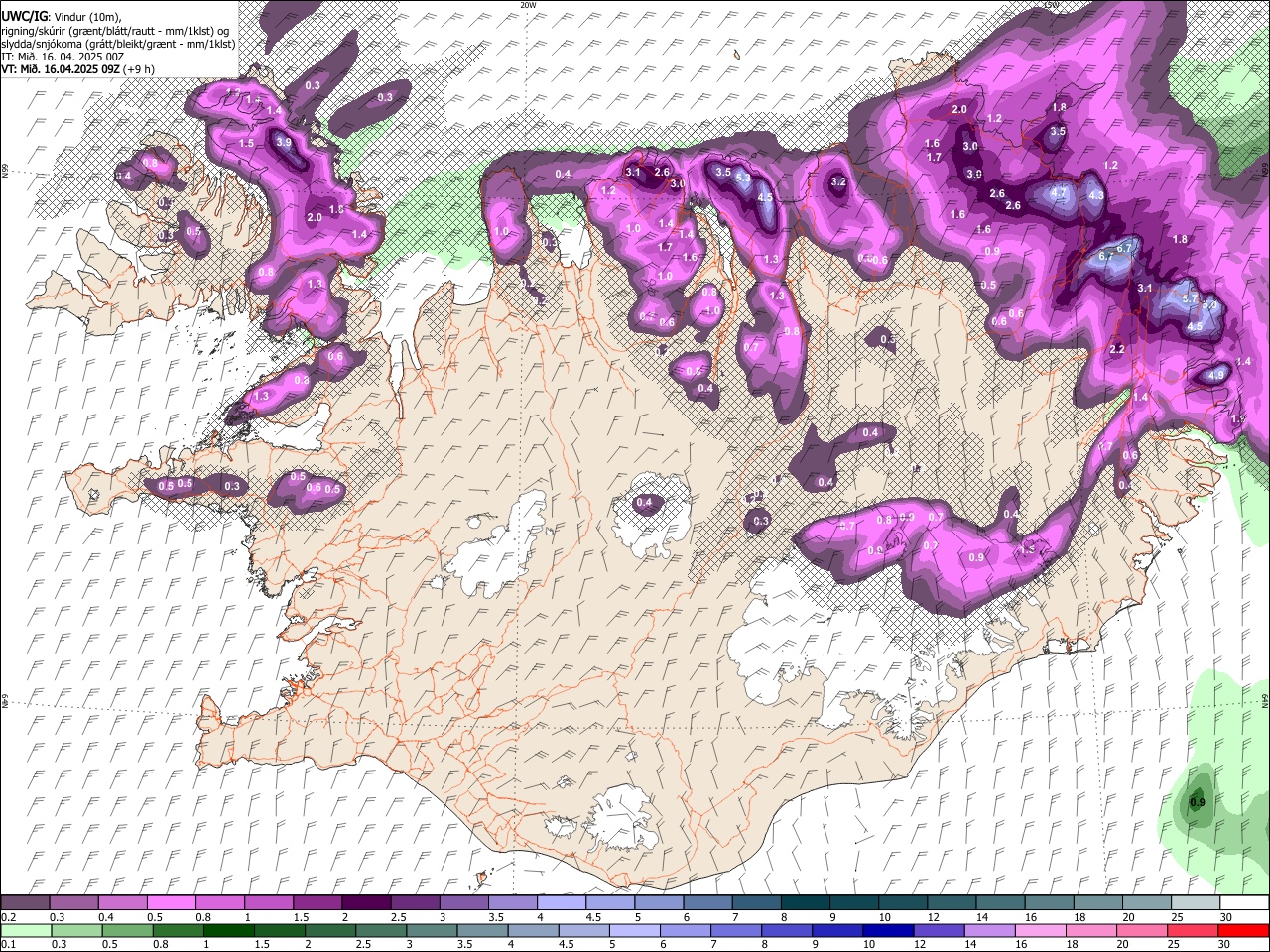Image resolution: width=1270 pixels, height=952 pixels.
Task: Click the '25' label in the top legend row
Action: (x=1178, y=917)
